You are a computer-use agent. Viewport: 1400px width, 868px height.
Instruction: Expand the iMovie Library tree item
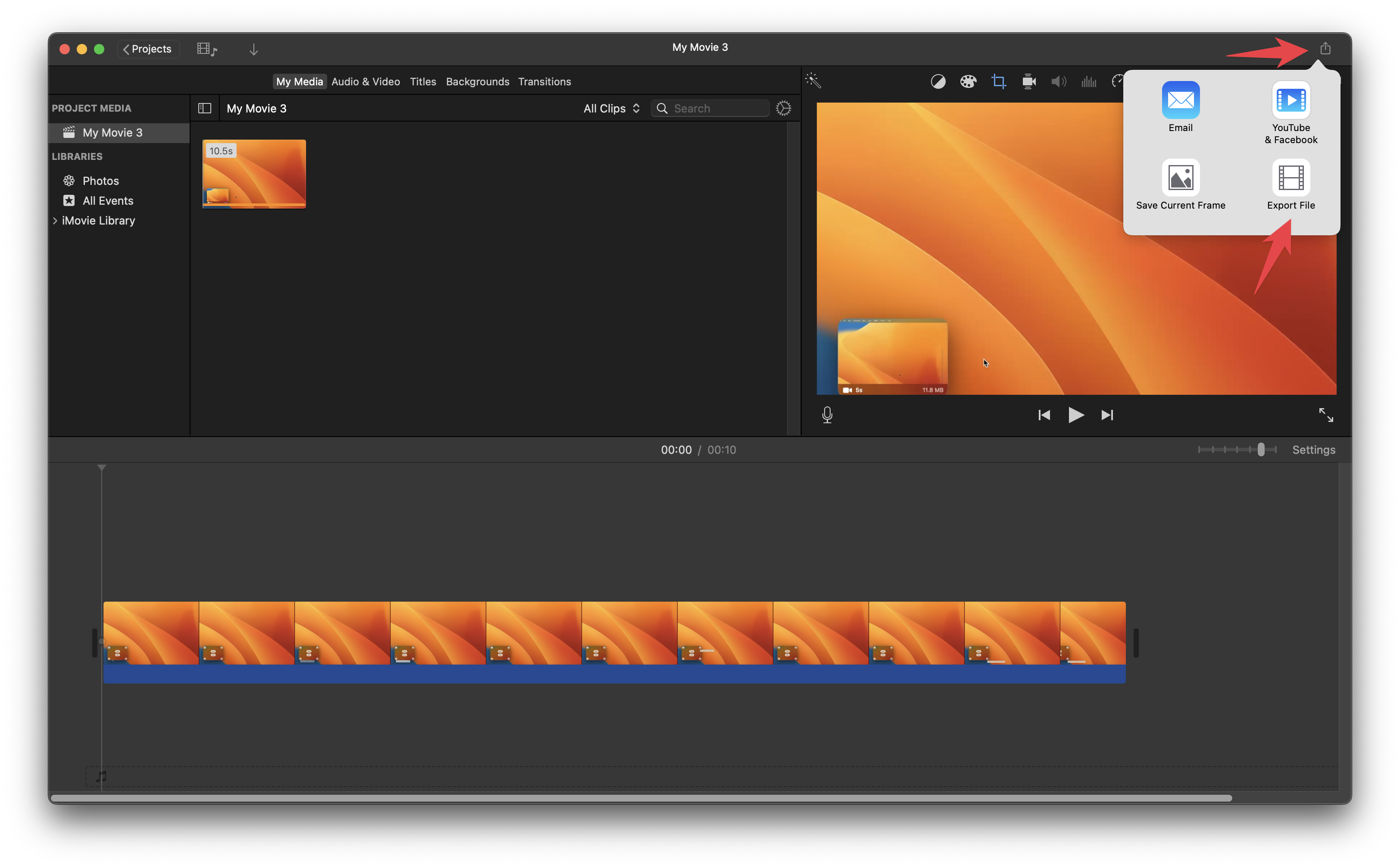55,220
